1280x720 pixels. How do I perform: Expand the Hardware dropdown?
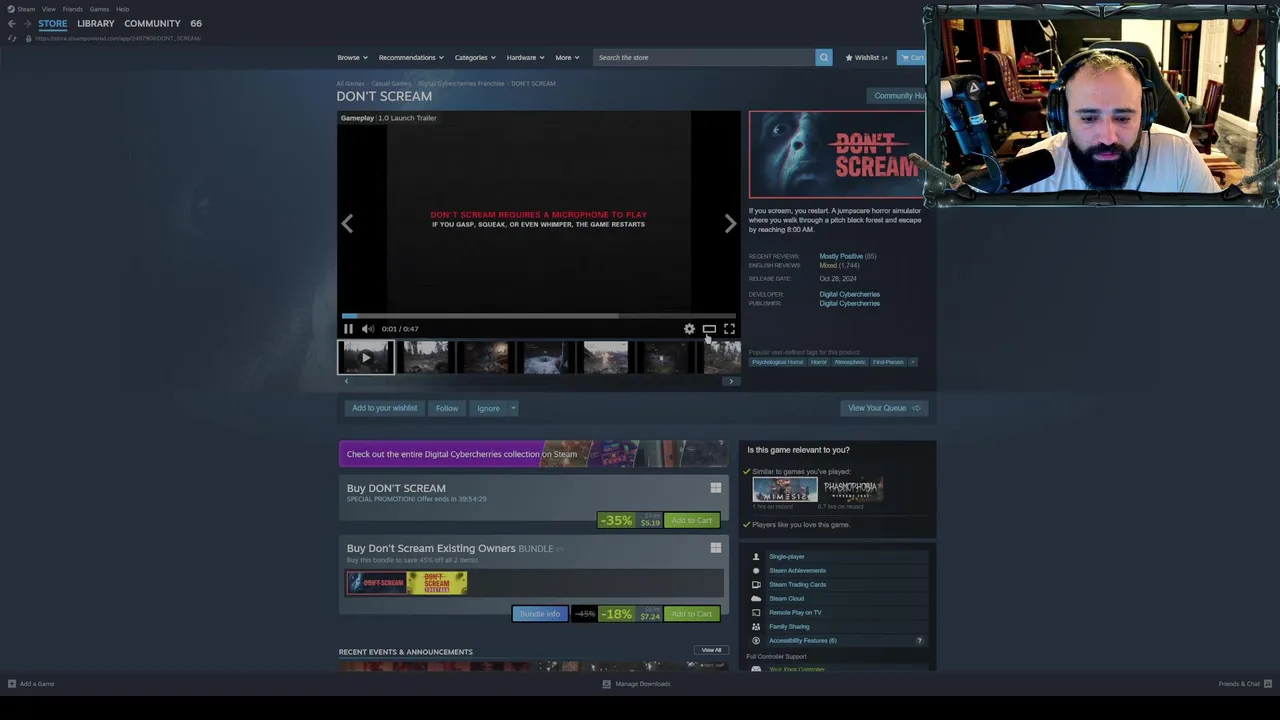525,57
